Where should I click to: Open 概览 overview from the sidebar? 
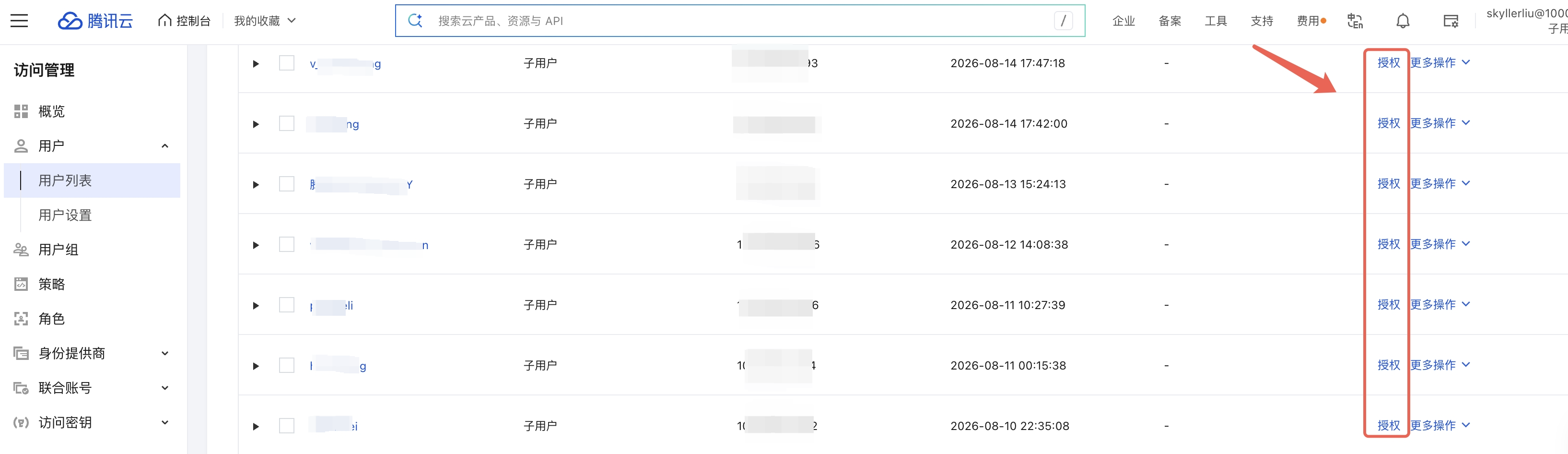click(51, 111)
